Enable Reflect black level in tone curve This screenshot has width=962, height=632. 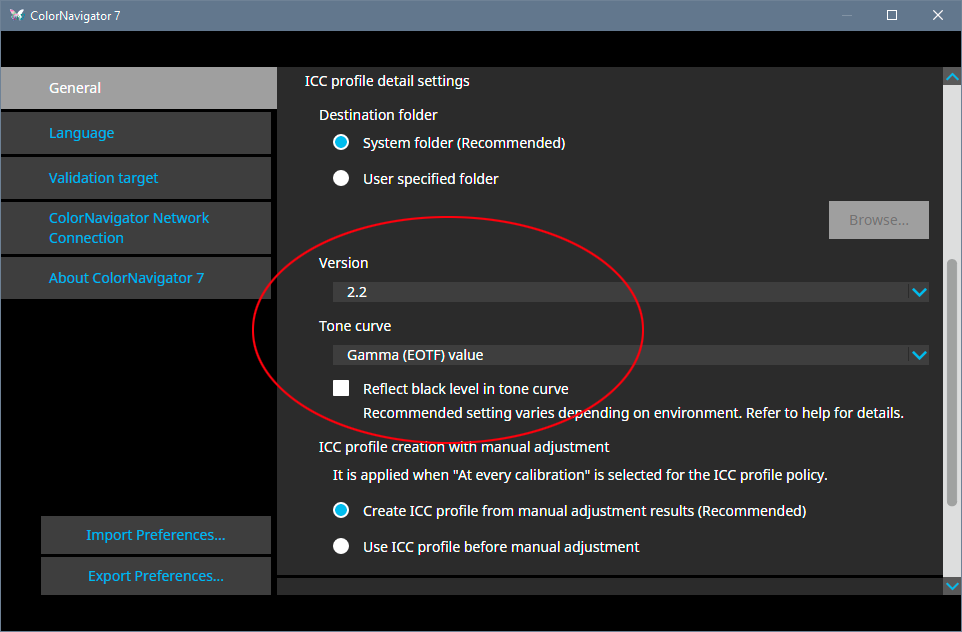click(341, 388)
